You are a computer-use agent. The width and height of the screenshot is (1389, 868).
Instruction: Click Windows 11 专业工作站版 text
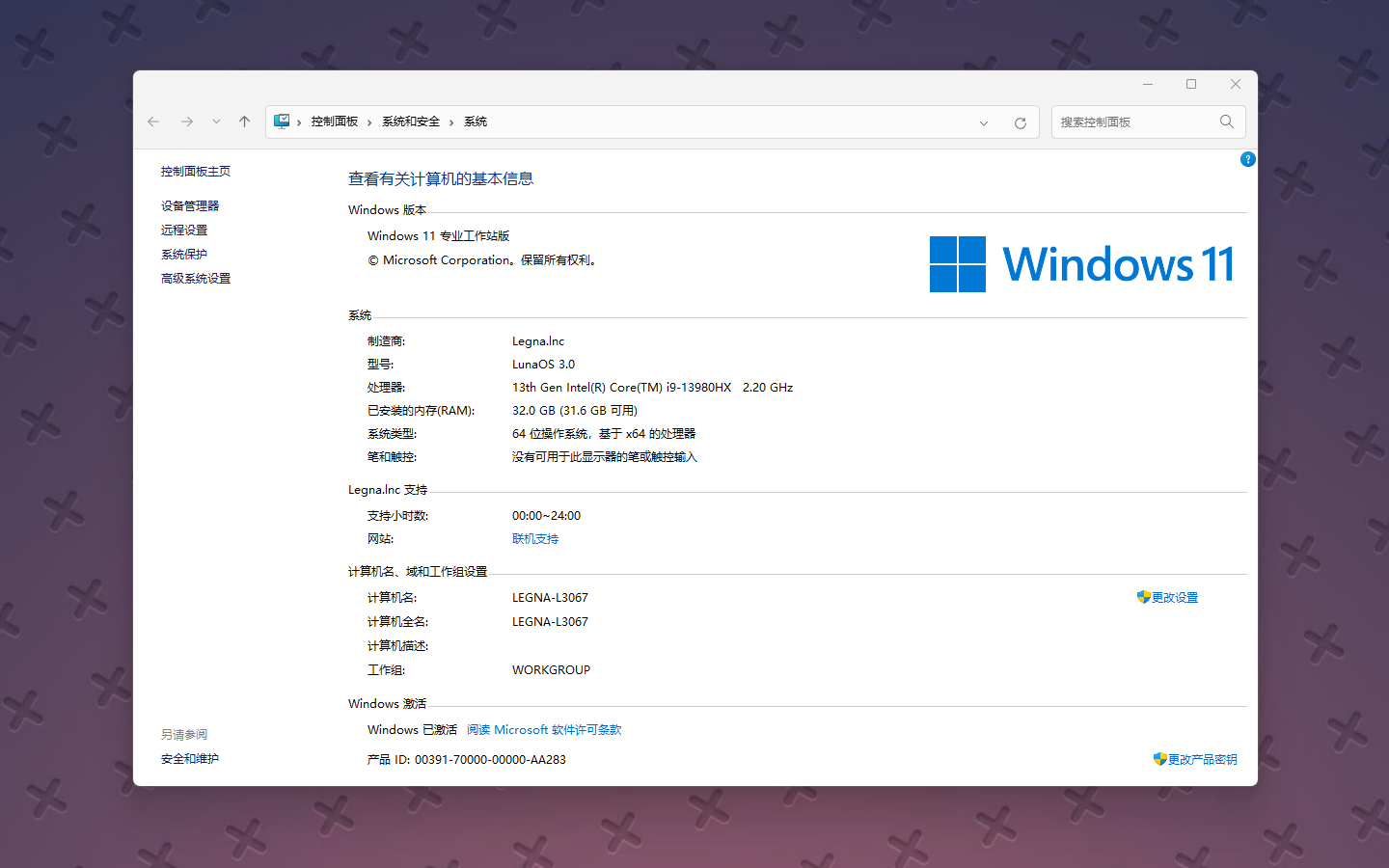438,236
